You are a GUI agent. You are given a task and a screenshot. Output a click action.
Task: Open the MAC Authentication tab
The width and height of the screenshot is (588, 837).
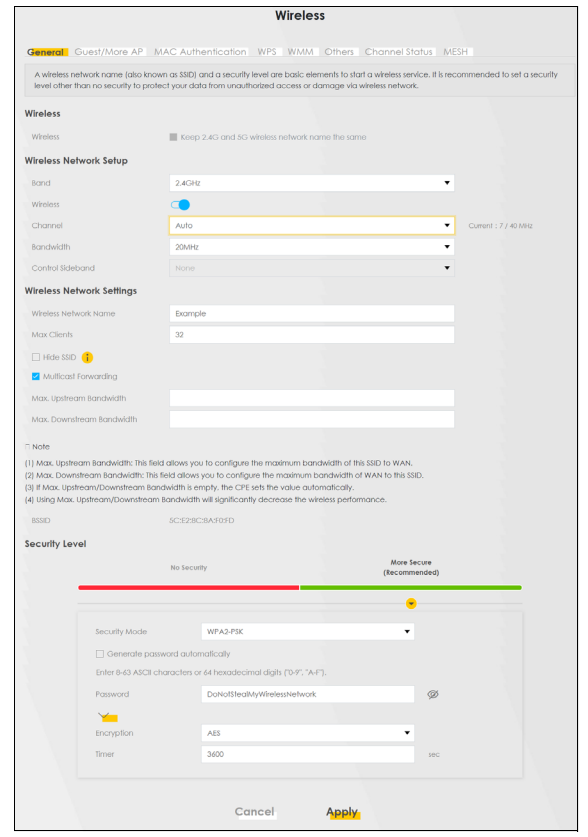point(200,52)
